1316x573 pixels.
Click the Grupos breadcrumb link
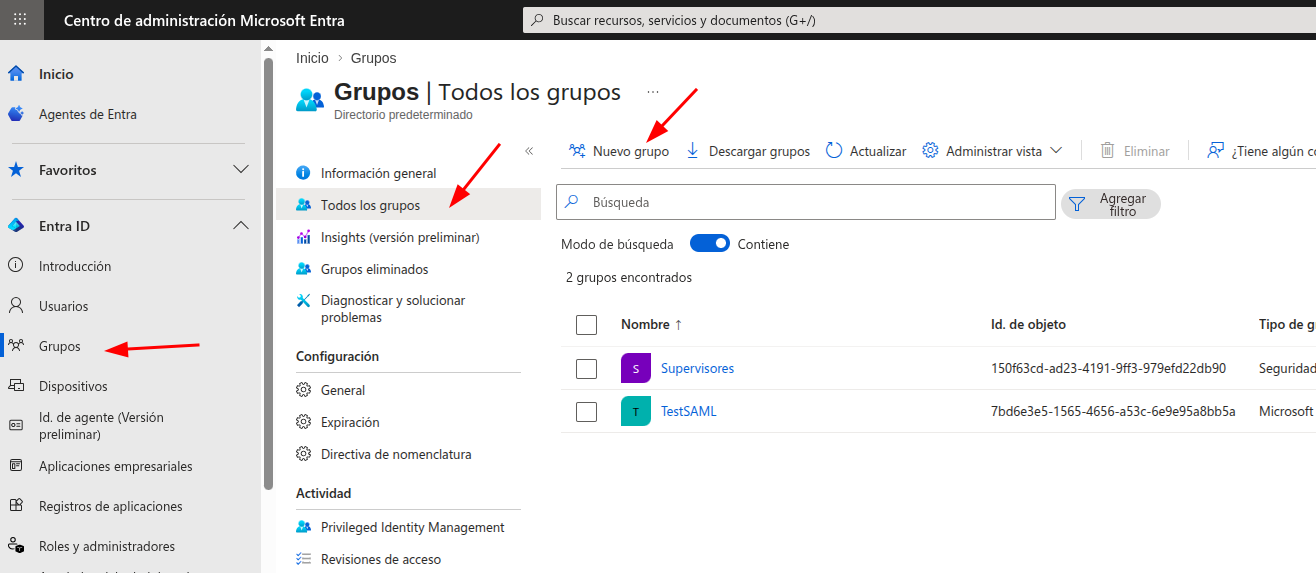373,58
